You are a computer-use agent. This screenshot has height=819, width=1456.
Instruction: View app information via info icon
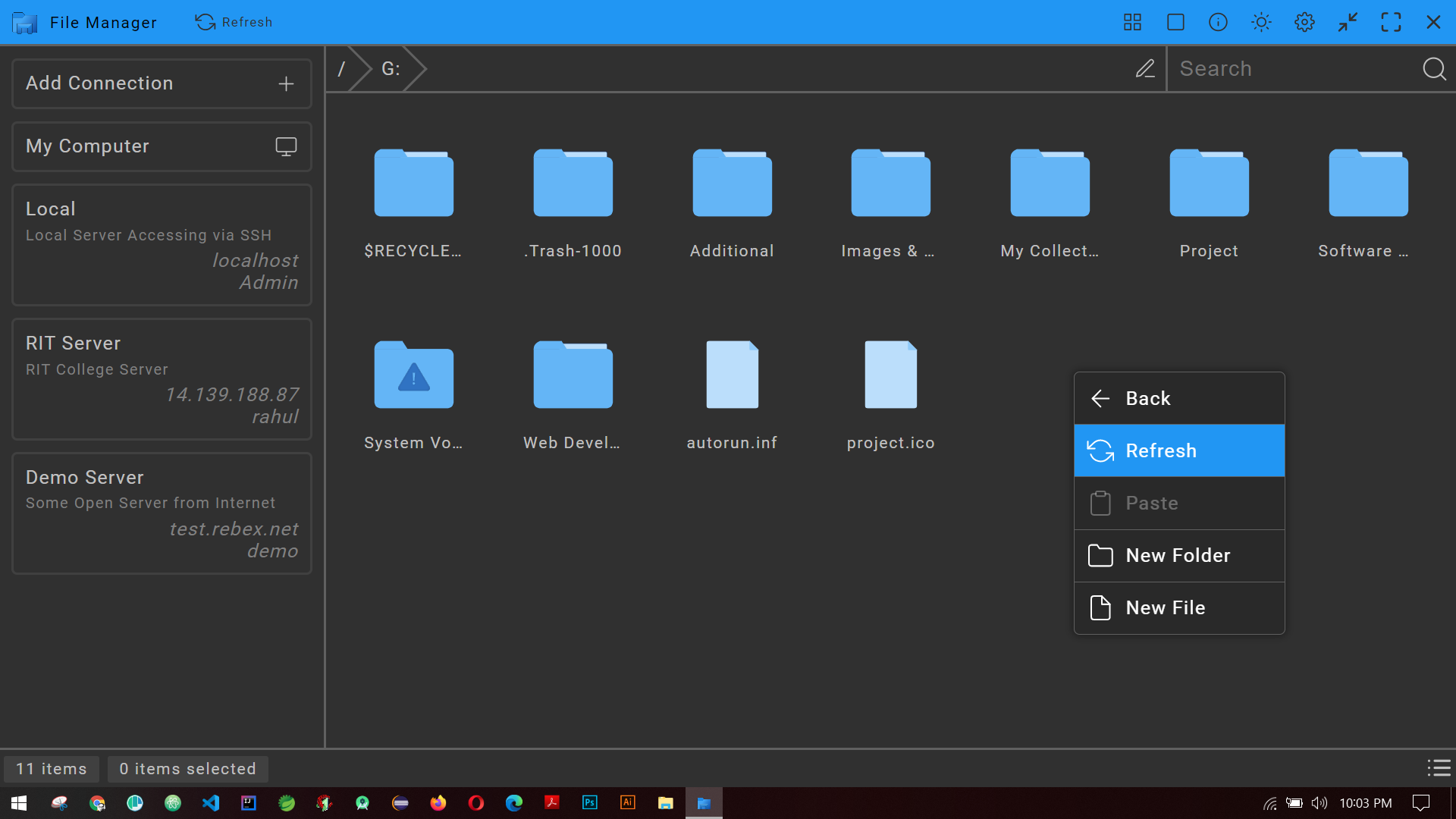(x=1217, y=22)
